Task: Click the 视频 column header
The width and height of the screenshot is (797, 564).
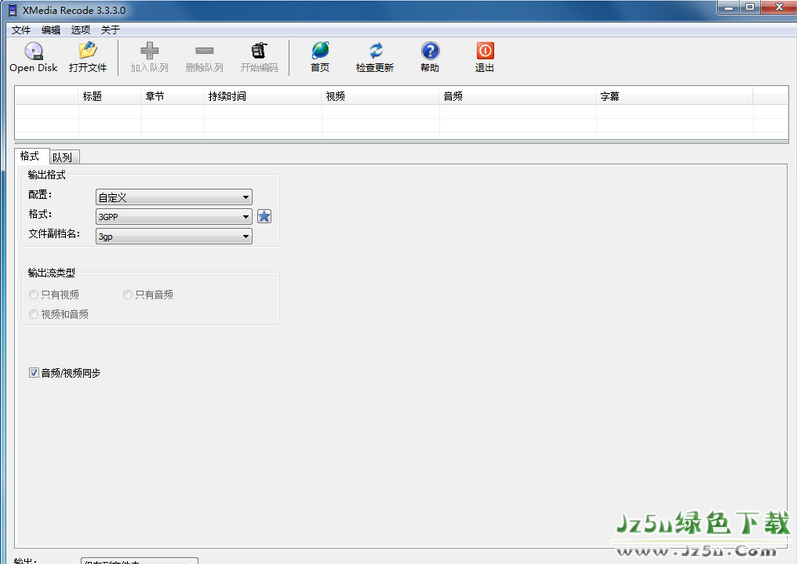Action: point(381,97)
